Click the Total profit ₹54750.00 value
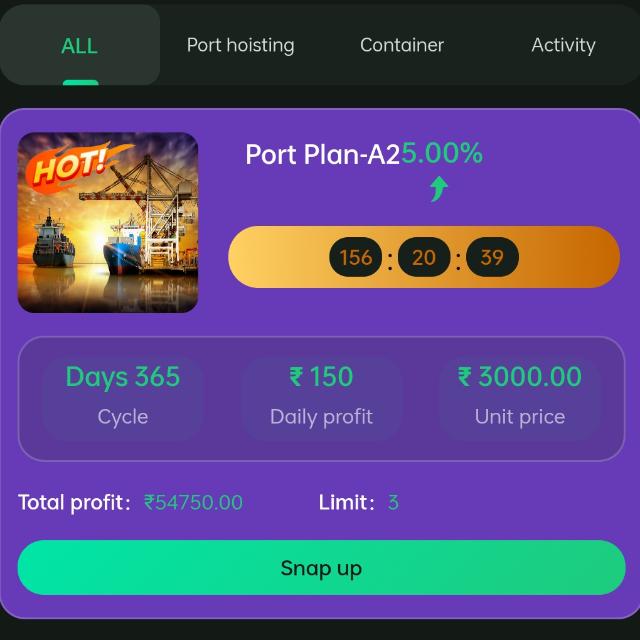This screenshot has width=640, height=640. (193, 502)
